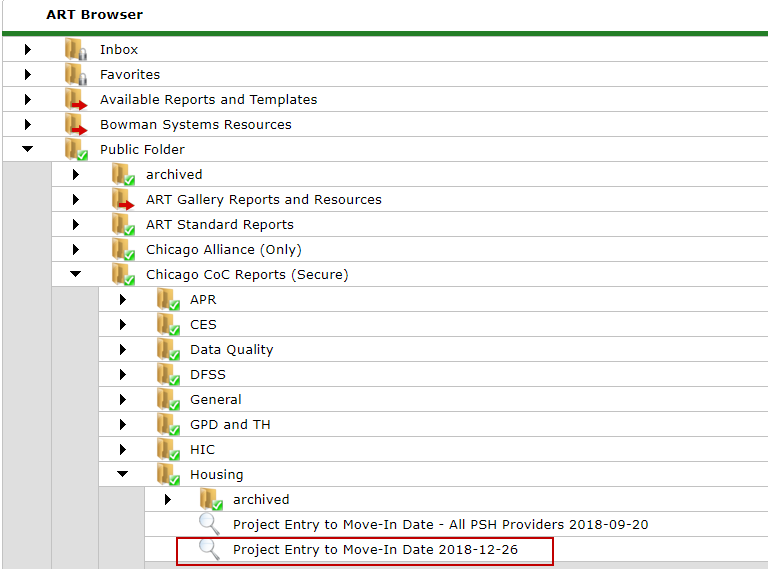Select Chicago Alliance (Only) label
Viewport: 768px width, 569px height.
pos(224,250)
